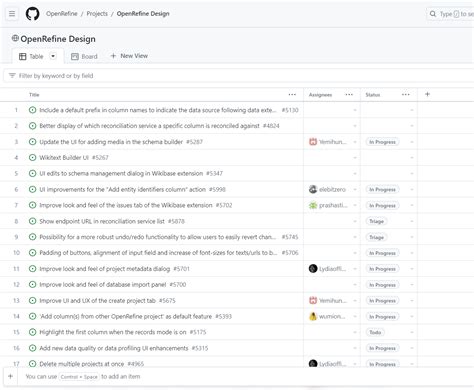Click OpenRefine Design project title heading
Screen dimensions: 474x390
click(x=58, y=39)
